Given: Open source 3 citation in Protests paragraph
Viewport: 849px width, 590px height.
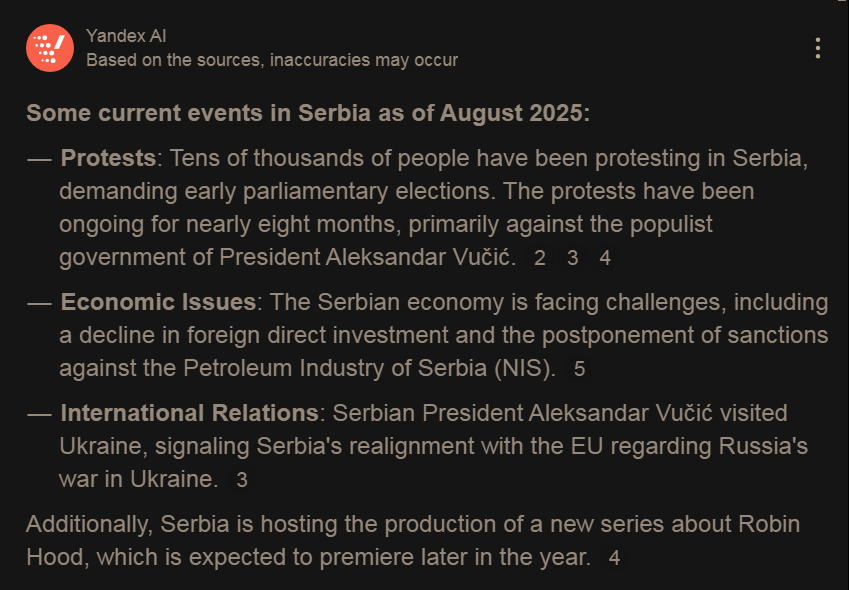Looking at the screenshot, I should pyautogui.click(x=573, y=258).
